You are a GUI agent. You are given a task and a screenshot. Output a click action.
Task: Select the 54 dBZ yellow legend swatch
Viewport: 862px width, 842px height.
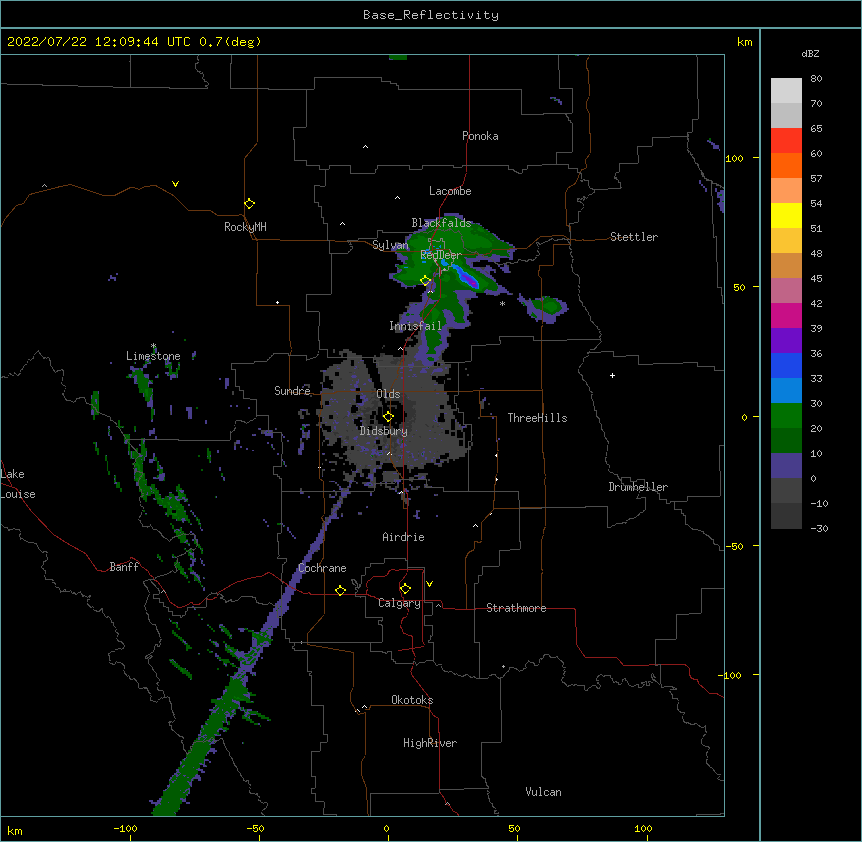[x=786, y=215]
